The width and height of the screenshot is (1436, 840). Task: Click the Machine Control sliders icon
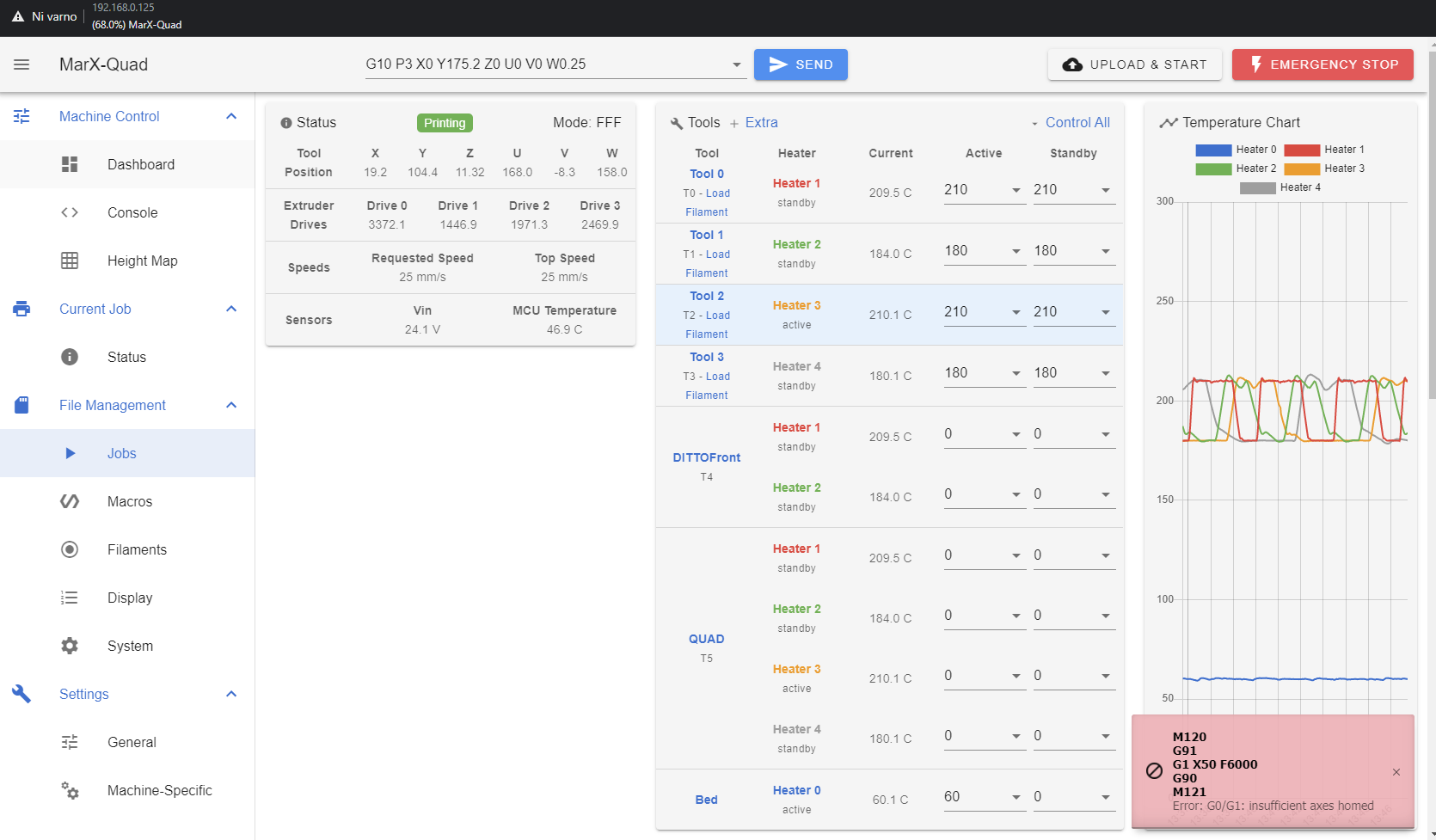21,116
